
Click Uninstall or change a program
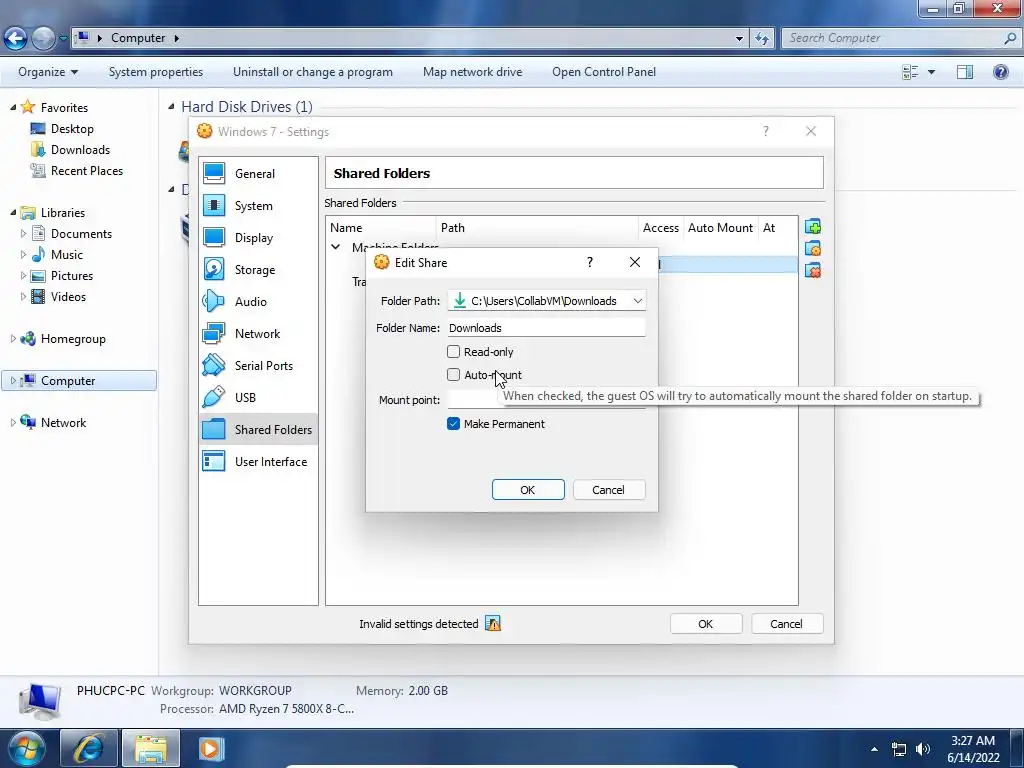coord(313,72)
